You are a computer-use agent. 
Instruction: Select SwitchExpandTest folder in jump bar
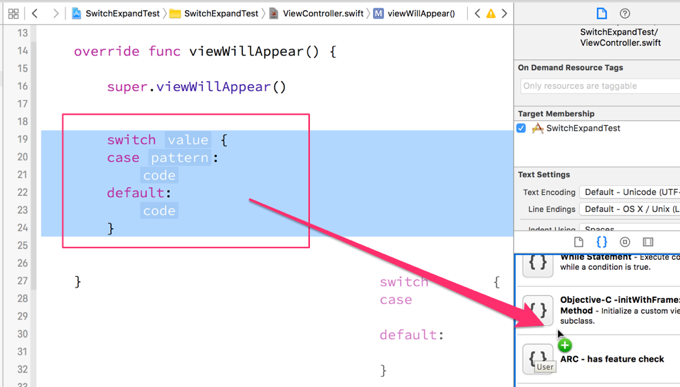tap(214, 13)
